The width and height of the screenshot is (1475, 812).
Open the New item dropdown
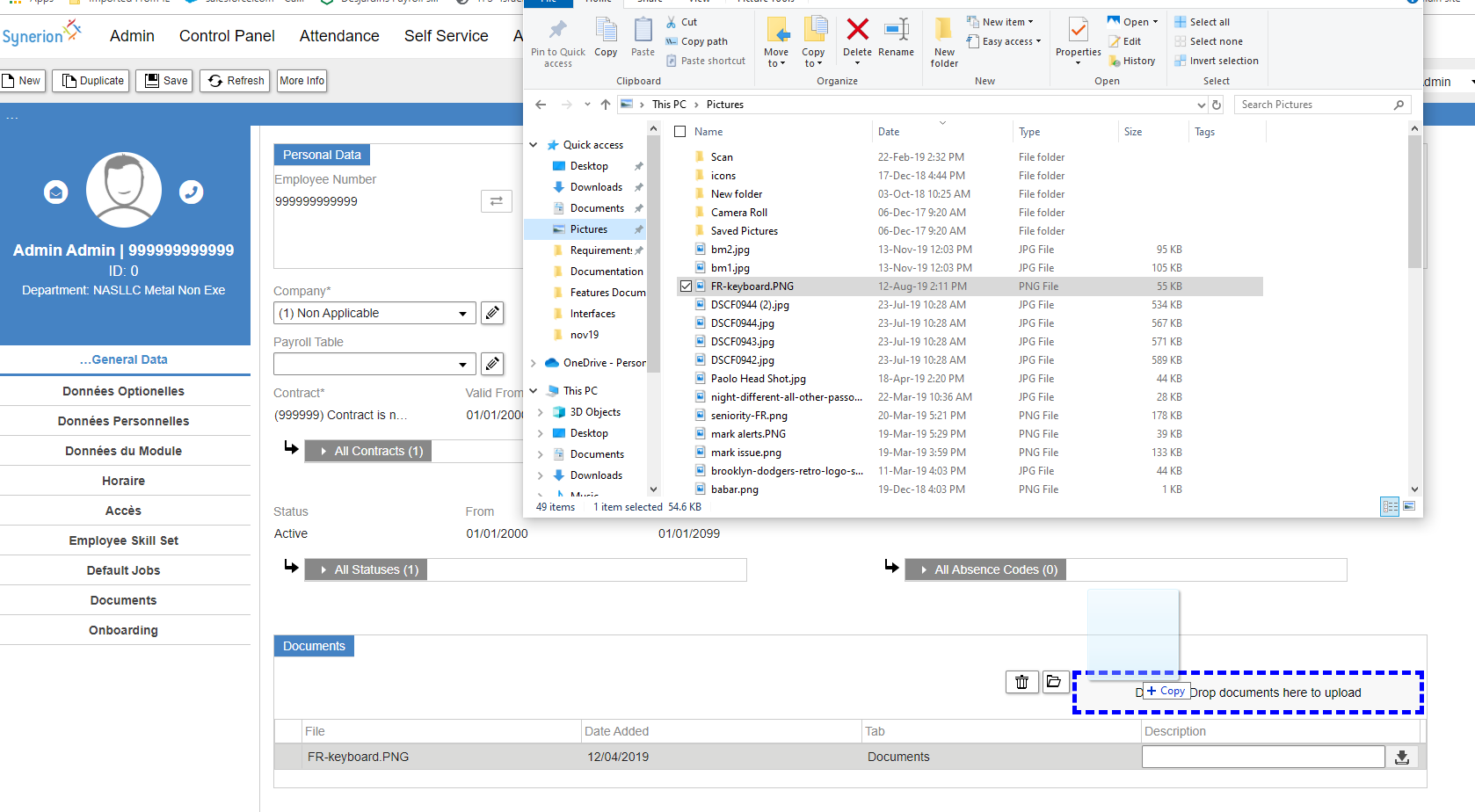[x=1000, y=22]
